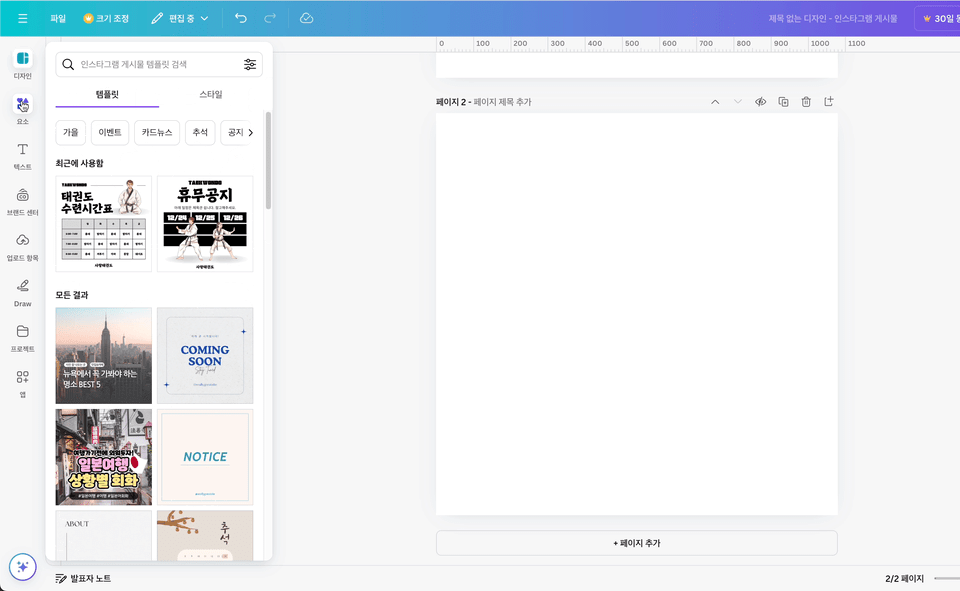Click the 모든 결과 heading
The height and width of the screenshot is (591, 960).
(72, 295)
